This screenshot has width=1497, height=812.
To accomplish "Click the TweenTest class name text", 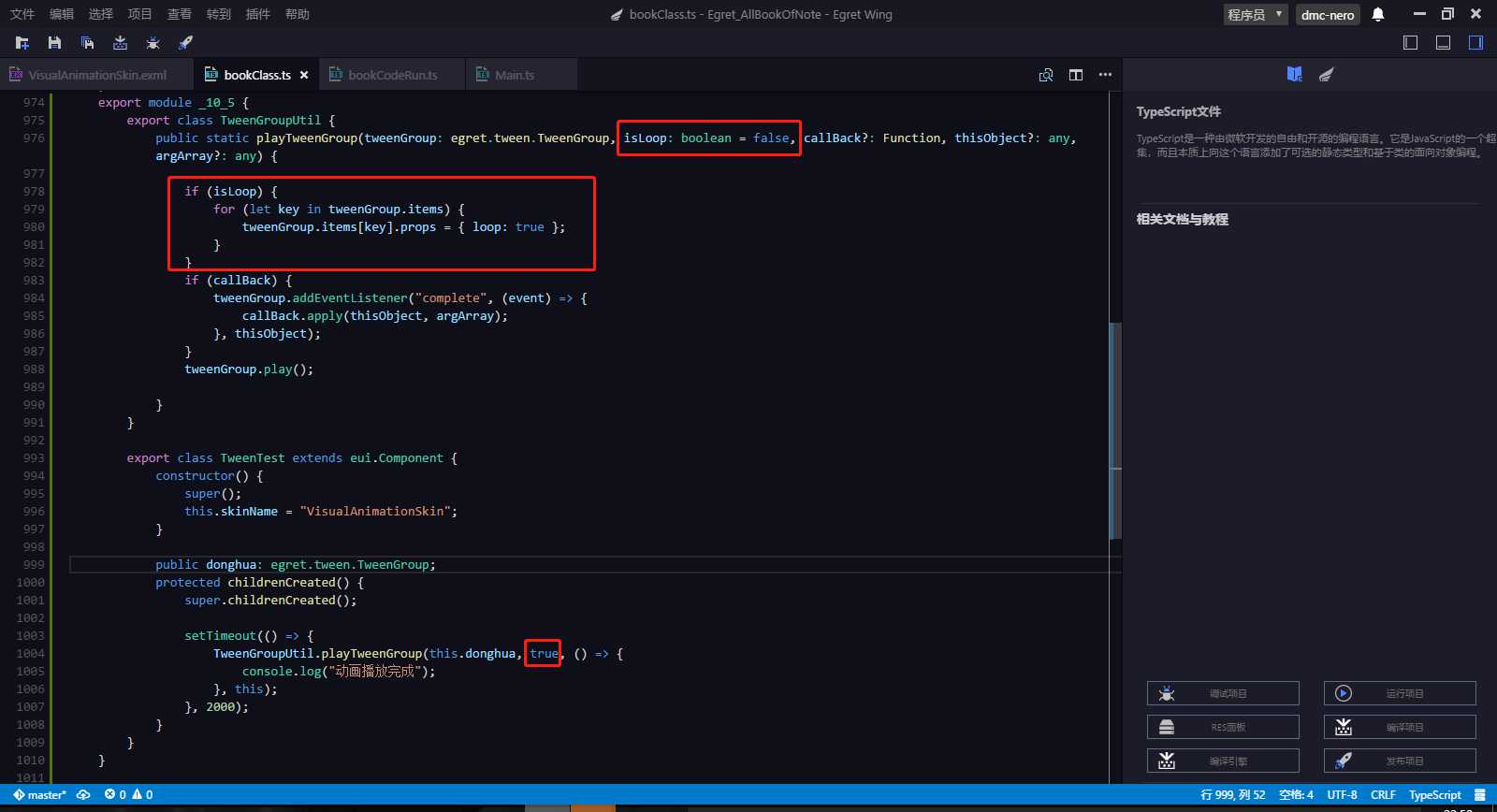I will point(253,458).
